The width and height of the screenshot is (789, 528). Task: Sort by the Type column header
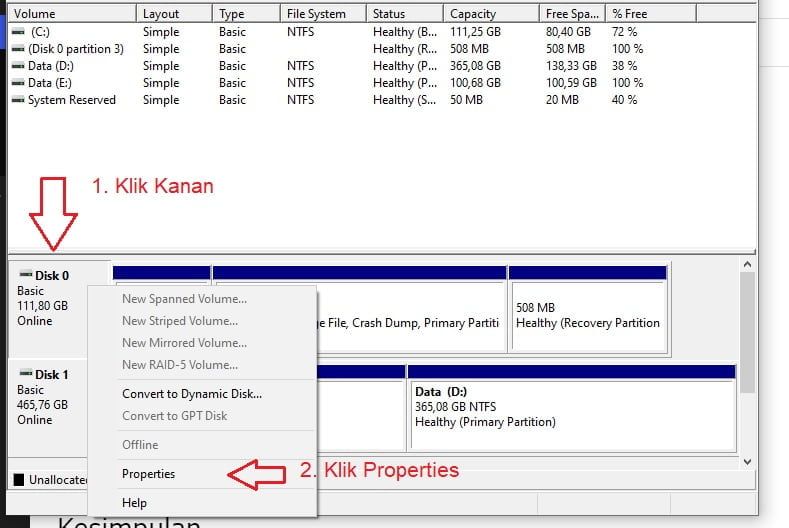coord(246,14)
